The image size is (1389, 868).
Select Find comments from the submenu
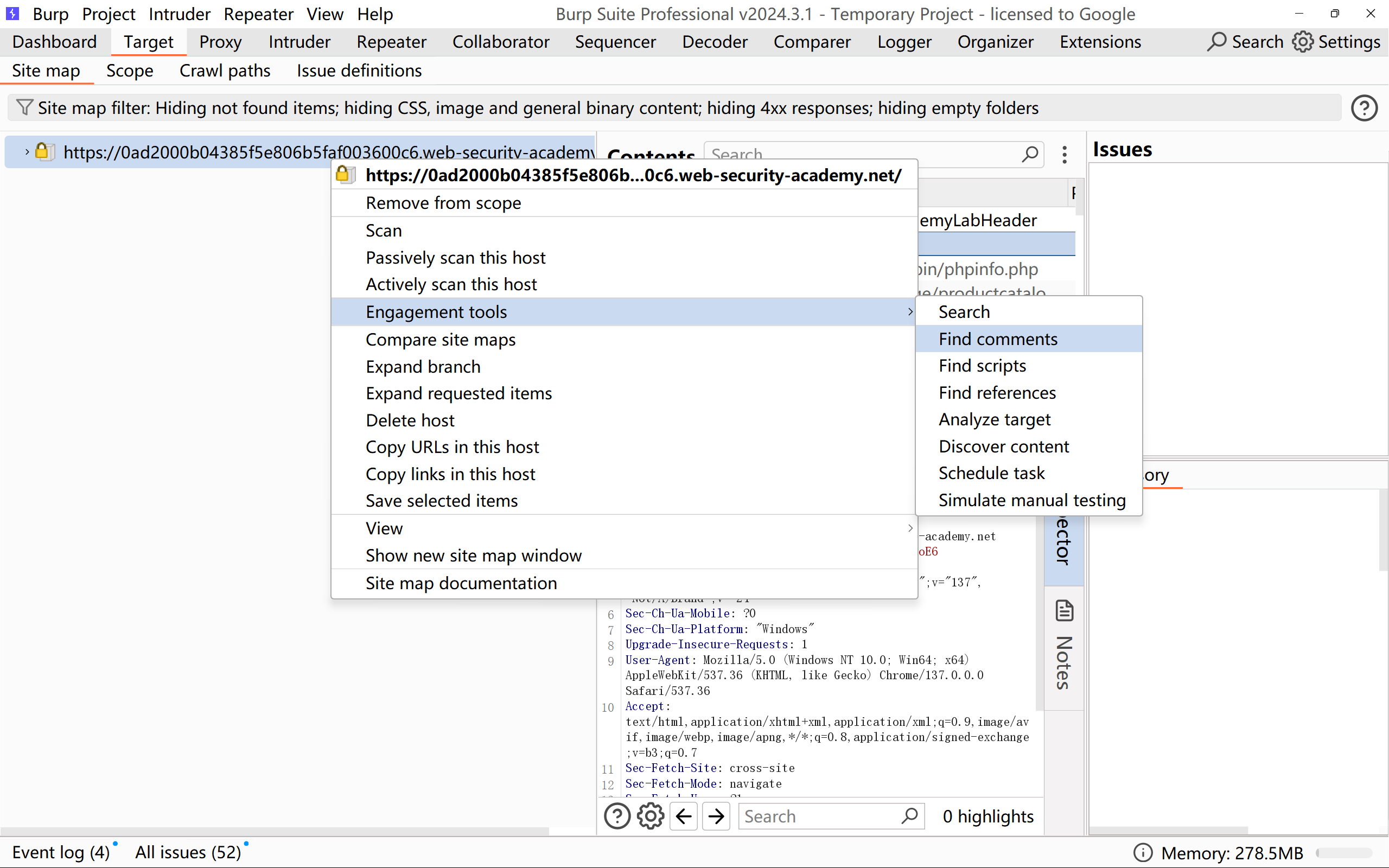tap(998, 339)
